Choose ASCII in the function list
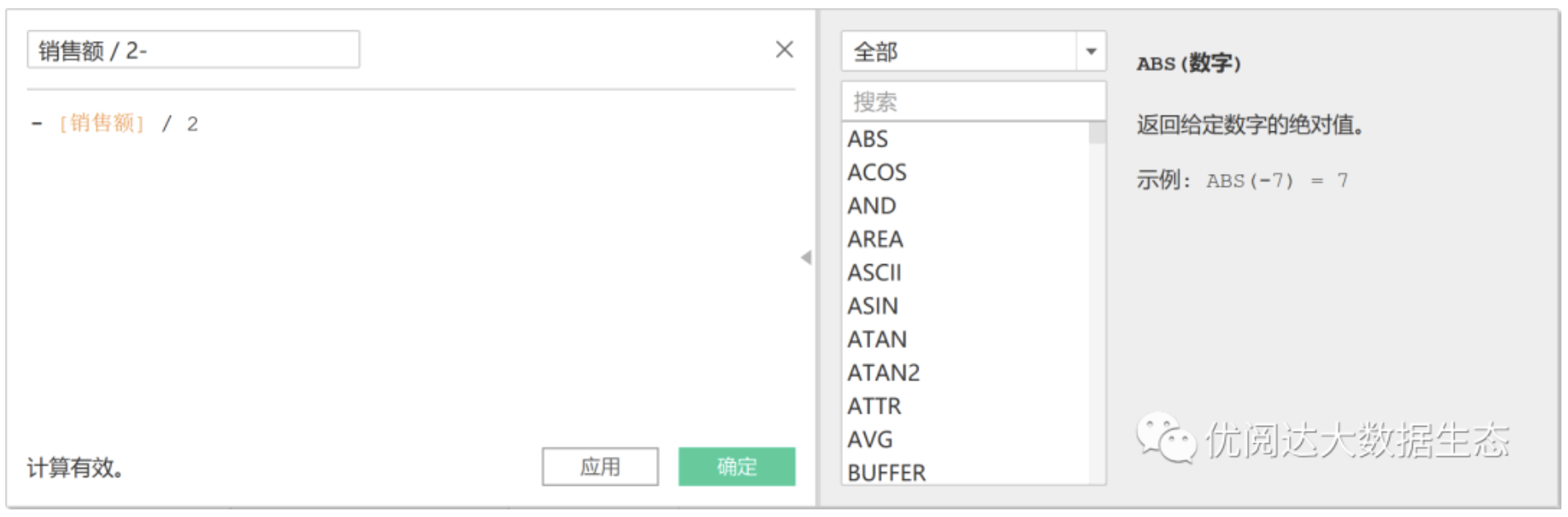The width and height of the screenshot is (1568, 517). (874, 272)
